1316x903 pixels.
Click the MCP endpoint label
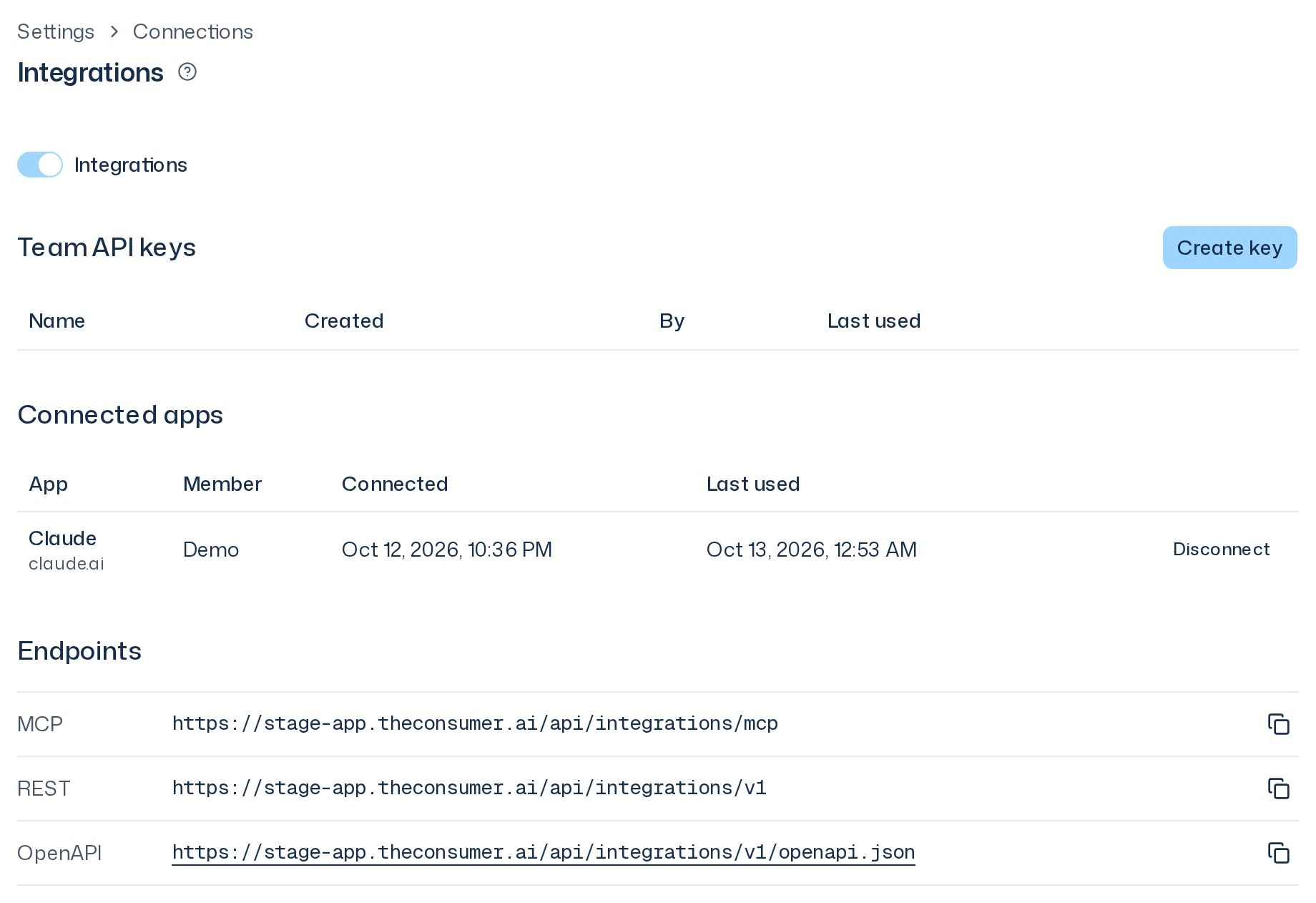click(x=40, y=724)
